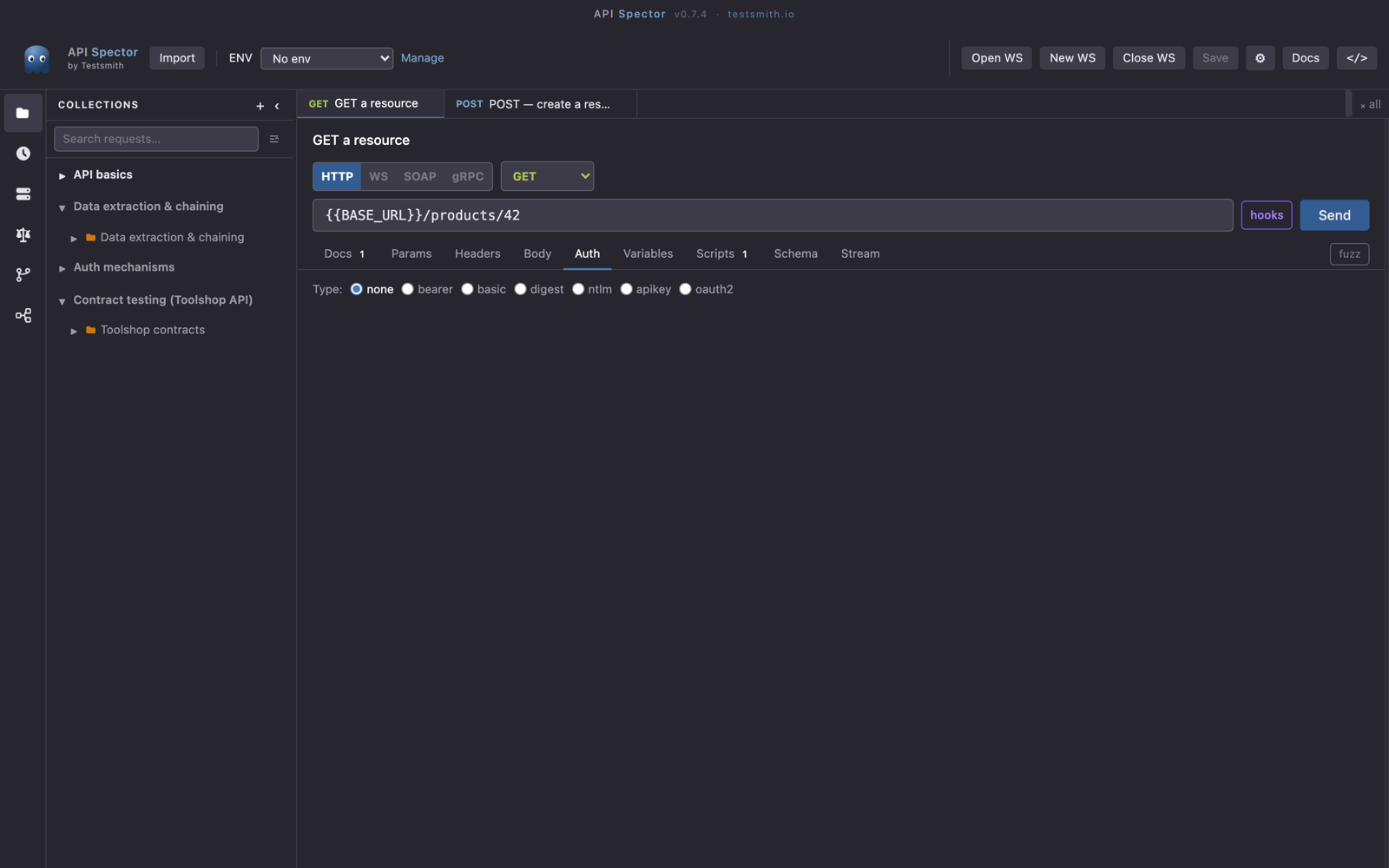The height and width of the screenshot is (868, 1389).
Task: Click the Search requests input field
Action: tap(156, 139)
